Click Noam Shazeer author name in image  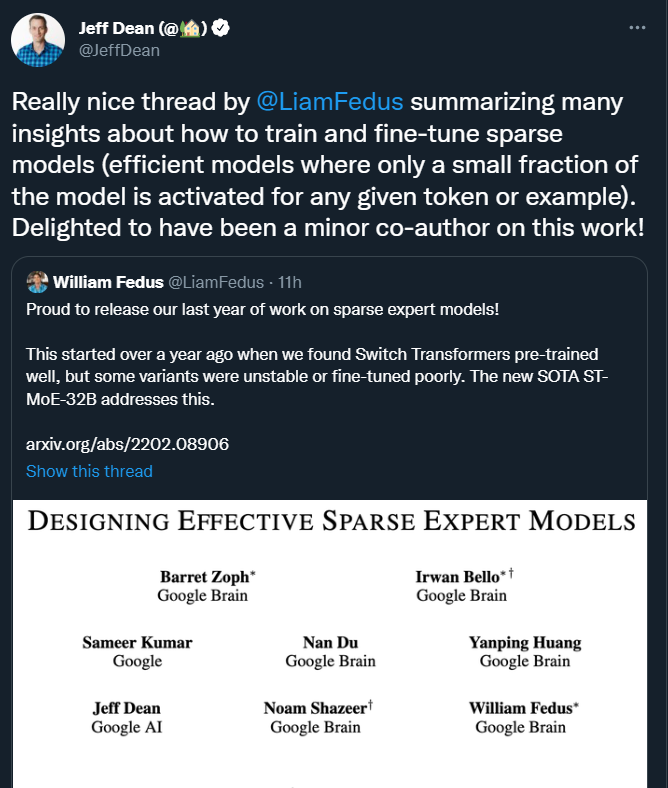[x=314, y=708]
